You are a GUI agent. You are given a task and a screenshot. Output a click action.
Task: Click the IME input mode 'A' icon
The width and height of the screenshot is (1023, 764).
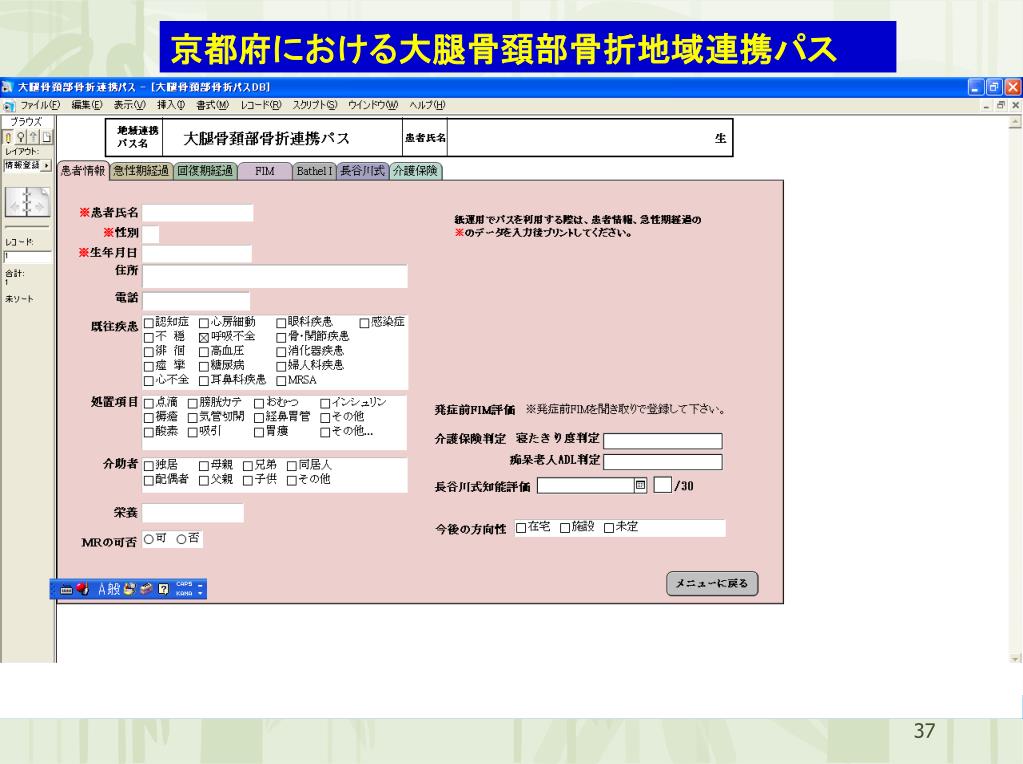102,589
